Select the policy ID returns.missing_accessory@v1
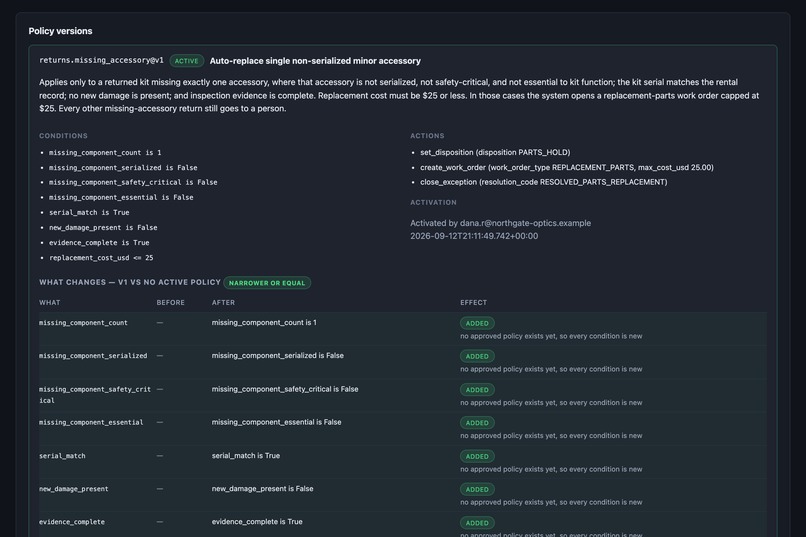The height and width of the screenshot is (537, 806). (101, 60)
